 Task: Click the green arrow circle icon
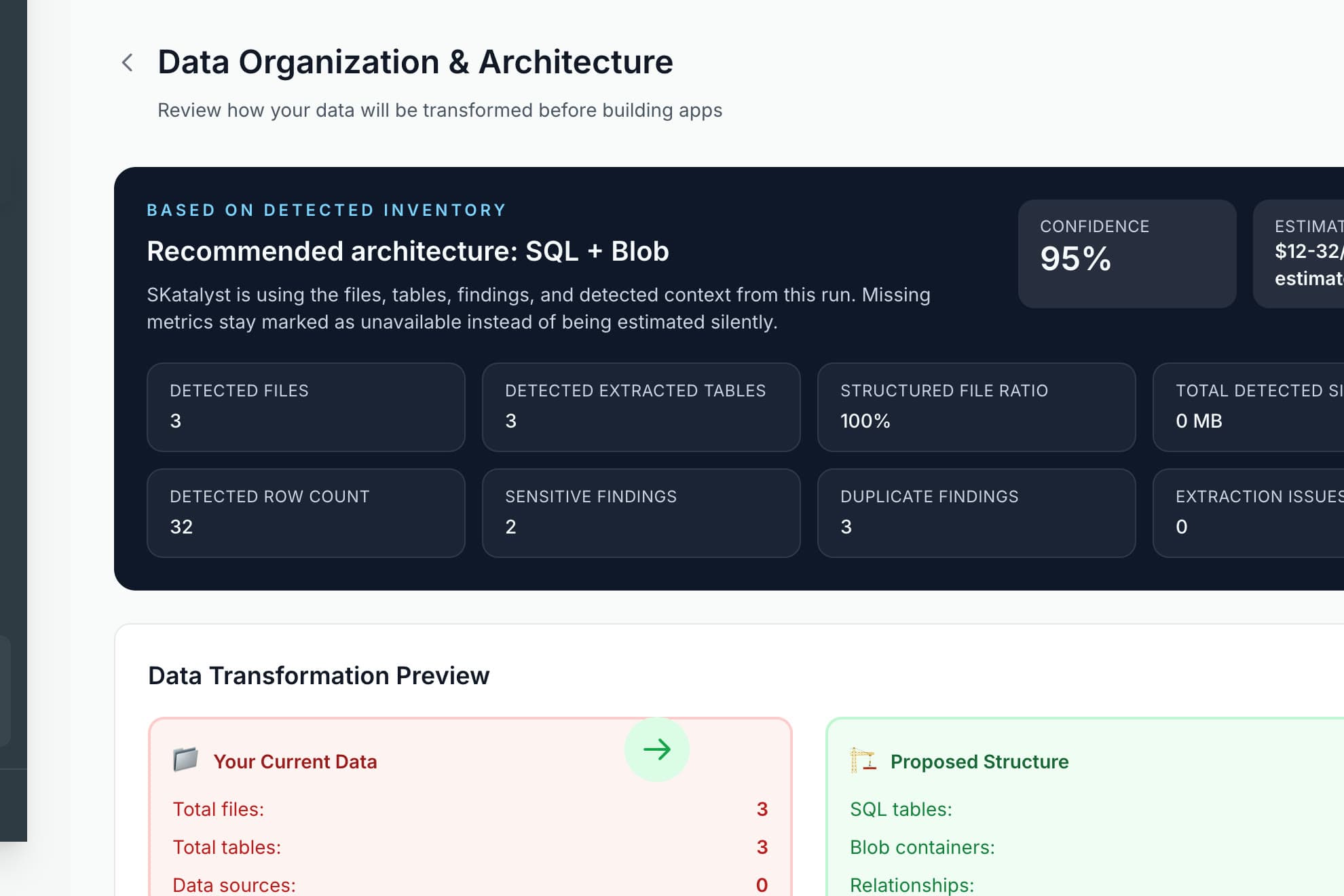coord(656,749)
